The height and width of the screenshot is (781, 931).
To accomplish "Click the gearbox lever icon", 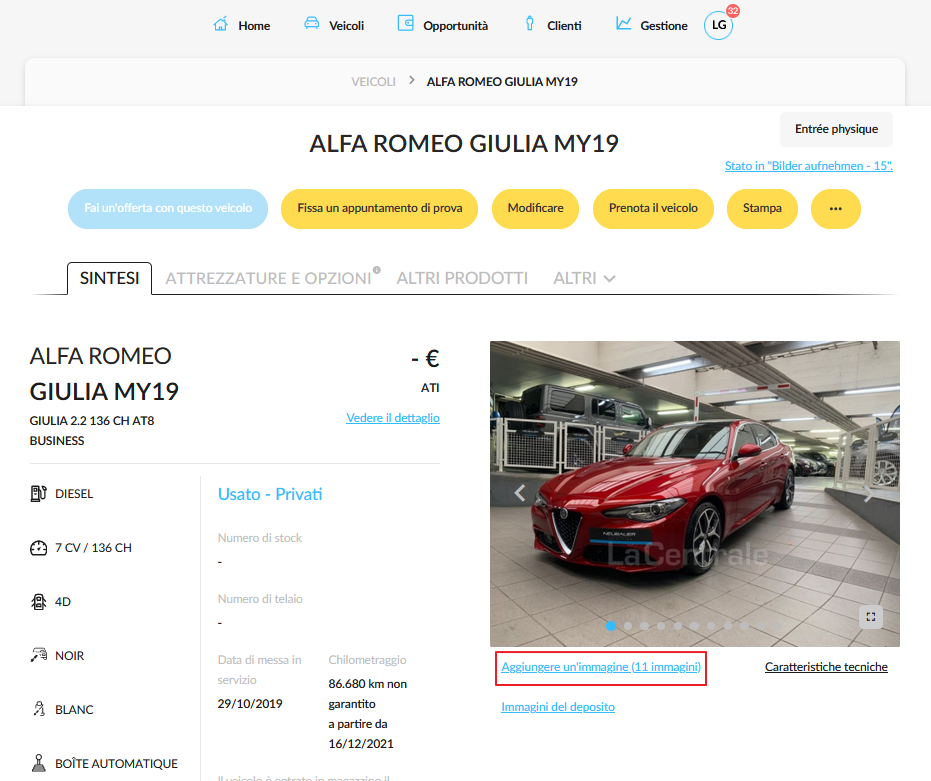I will click(x=39, y=763).
